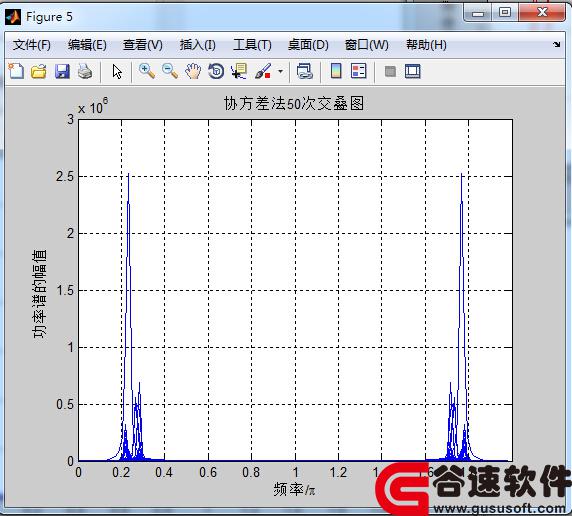This screenshot has height=516, width=572.
Task: Toggle the Data Cursor tool
Action: (x=239, y=71)
